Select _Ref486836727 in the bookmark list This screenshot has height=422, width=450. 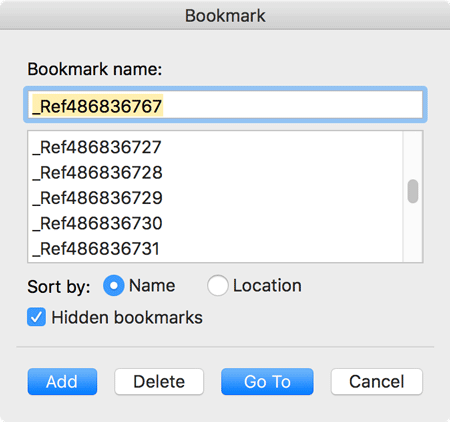click(x=215, y=147)
